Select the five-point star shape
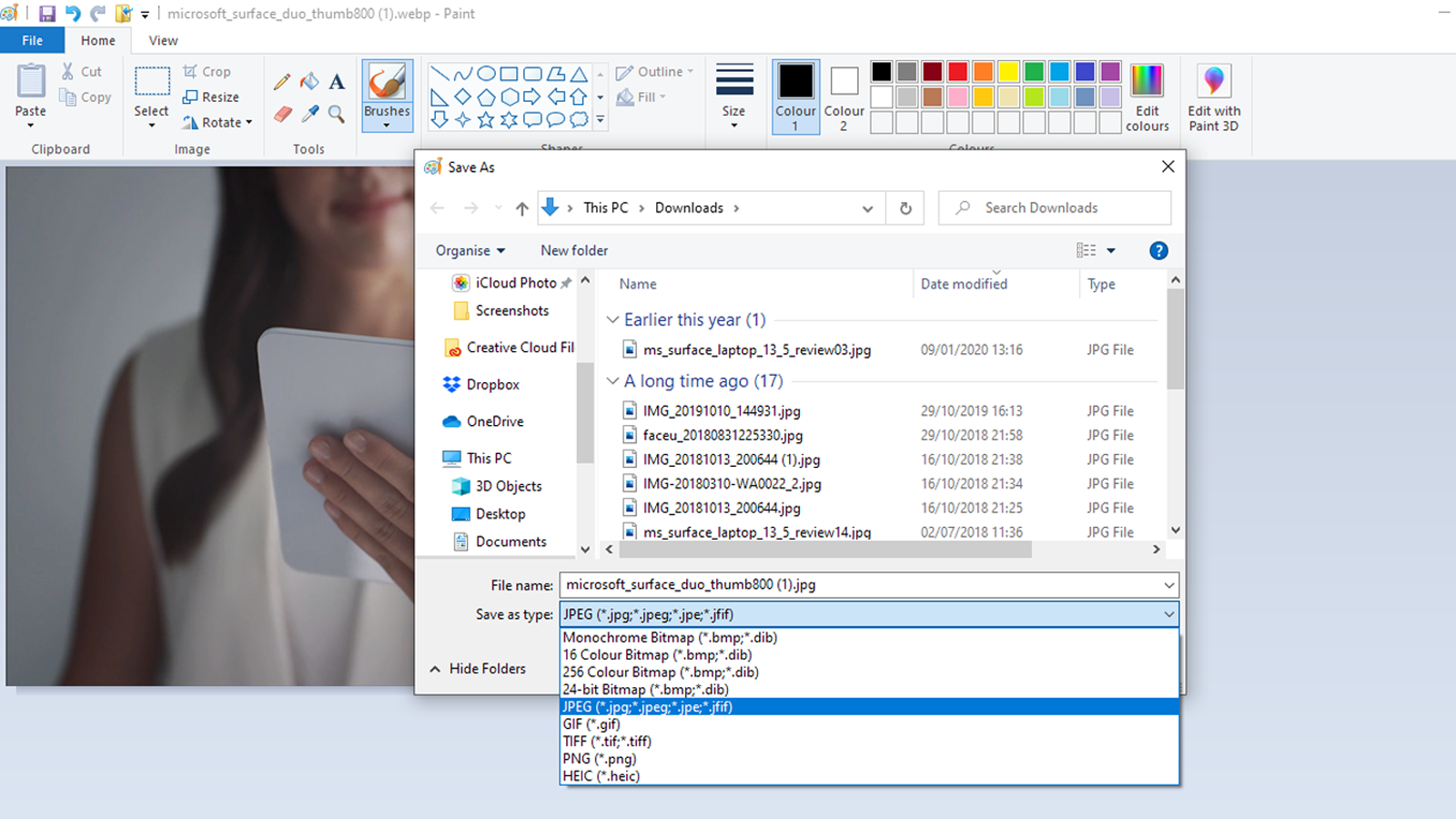Screen dimensions: 1456x819 pyautogui.click(x=486, y=119)
